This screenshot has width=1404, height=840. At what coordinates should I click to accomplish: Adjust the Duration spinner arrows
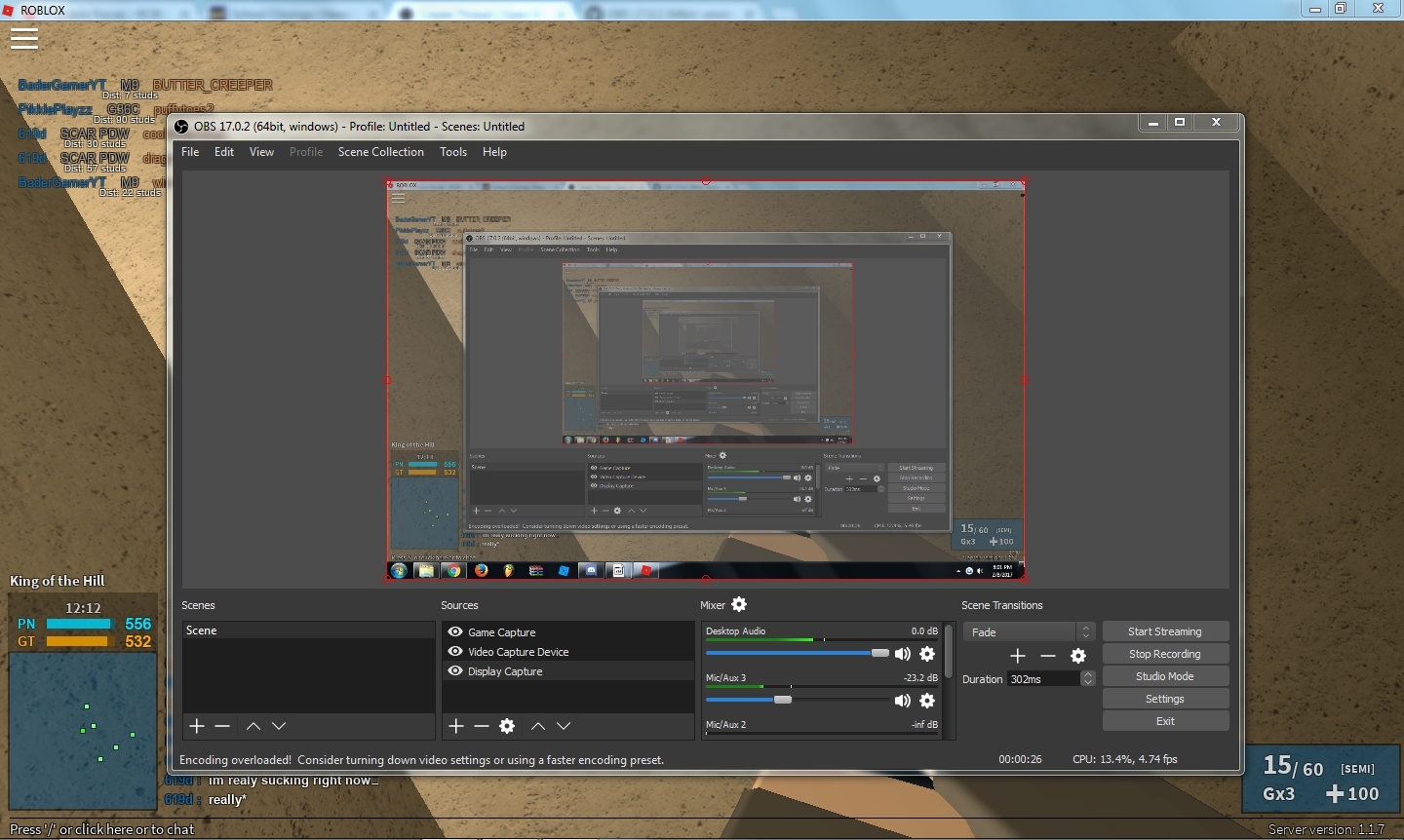1088,679
